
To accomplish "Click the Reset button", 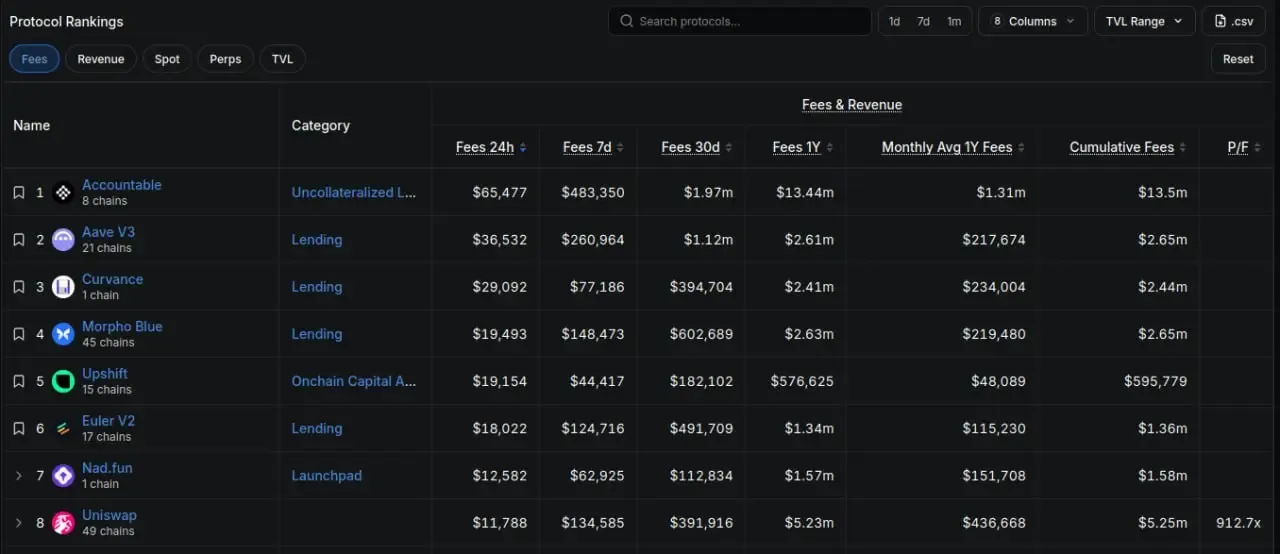I will 1238,59.
